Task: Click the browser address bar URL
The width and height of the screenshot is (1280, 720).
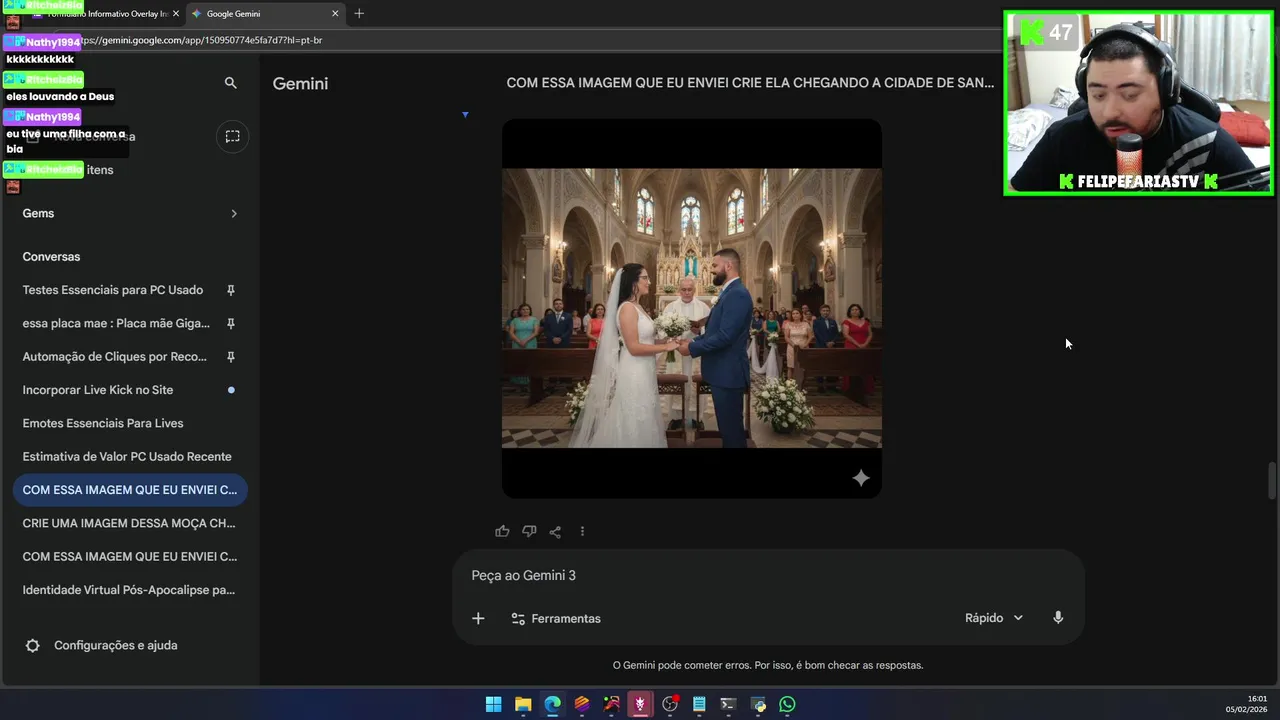Action: coord(200,40)
